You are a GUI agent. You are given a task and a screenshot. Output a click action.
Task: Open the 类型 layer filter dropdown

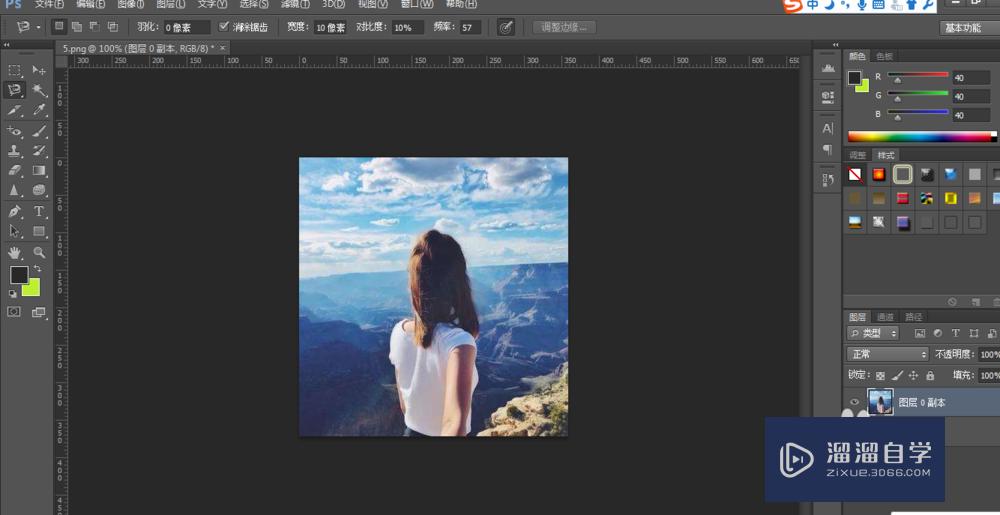tap(874, 333)
